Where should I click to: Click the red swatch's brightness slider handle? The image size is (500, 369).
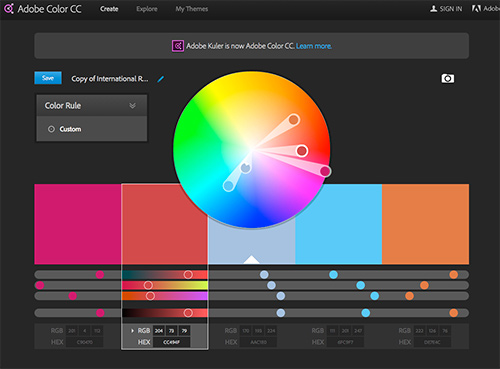click(188, 313)
